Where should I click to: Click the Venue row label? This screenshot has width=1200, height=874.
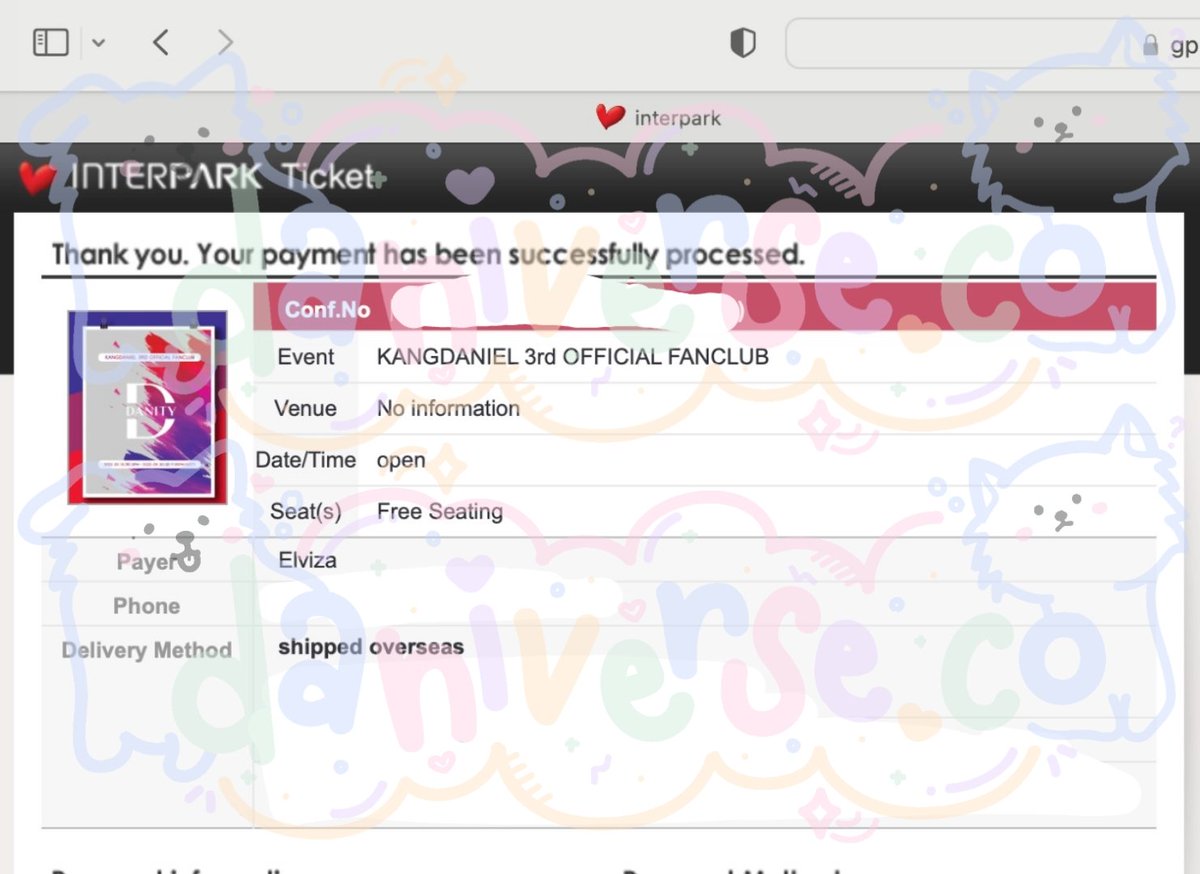(305, 408)
